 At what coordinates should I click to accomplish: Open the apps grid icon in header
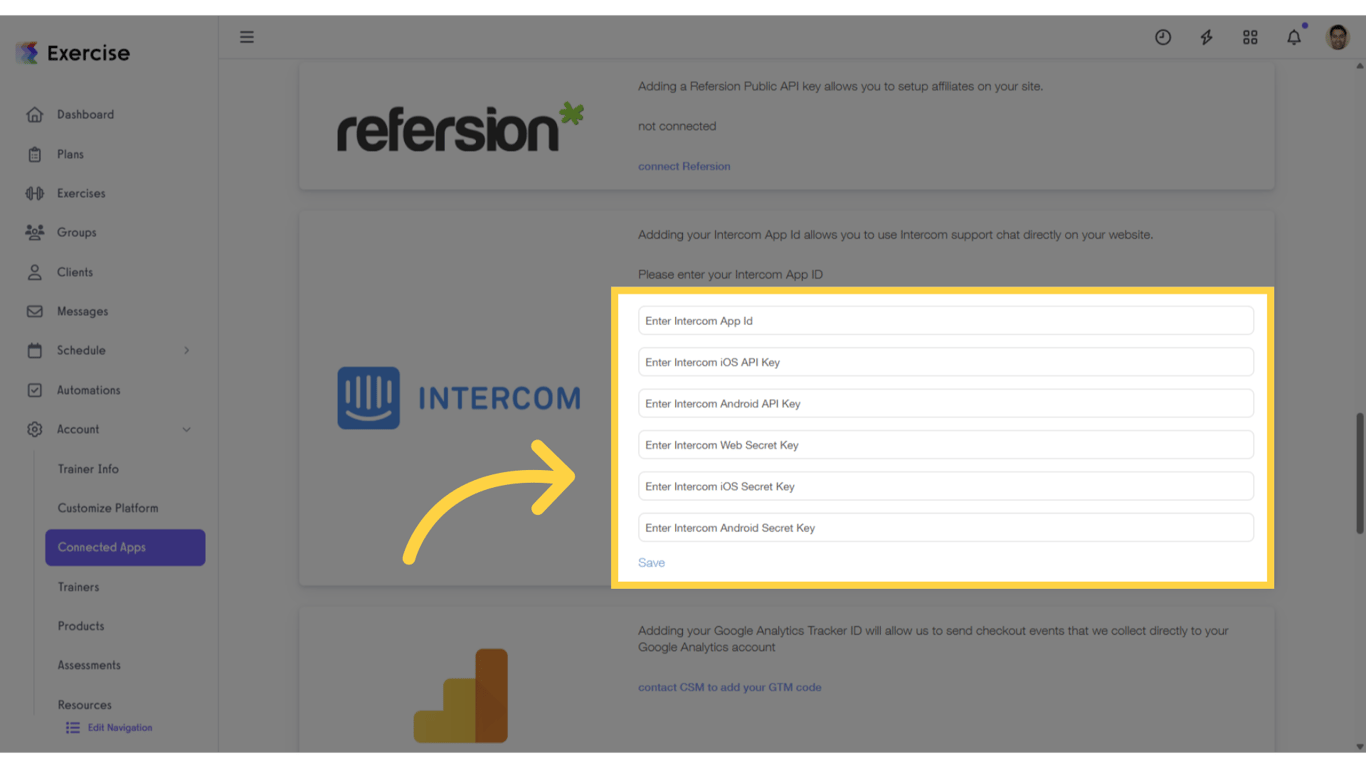point(1250,37)
